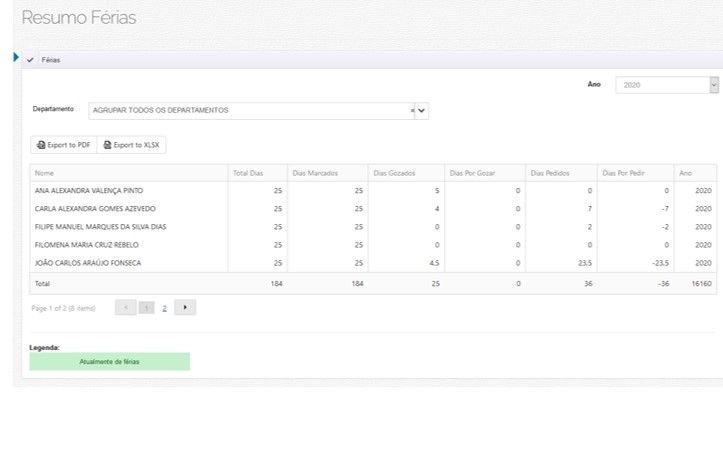Click the previous page arrow button
The height and width of the screenshot is (466, 723).
125,307
